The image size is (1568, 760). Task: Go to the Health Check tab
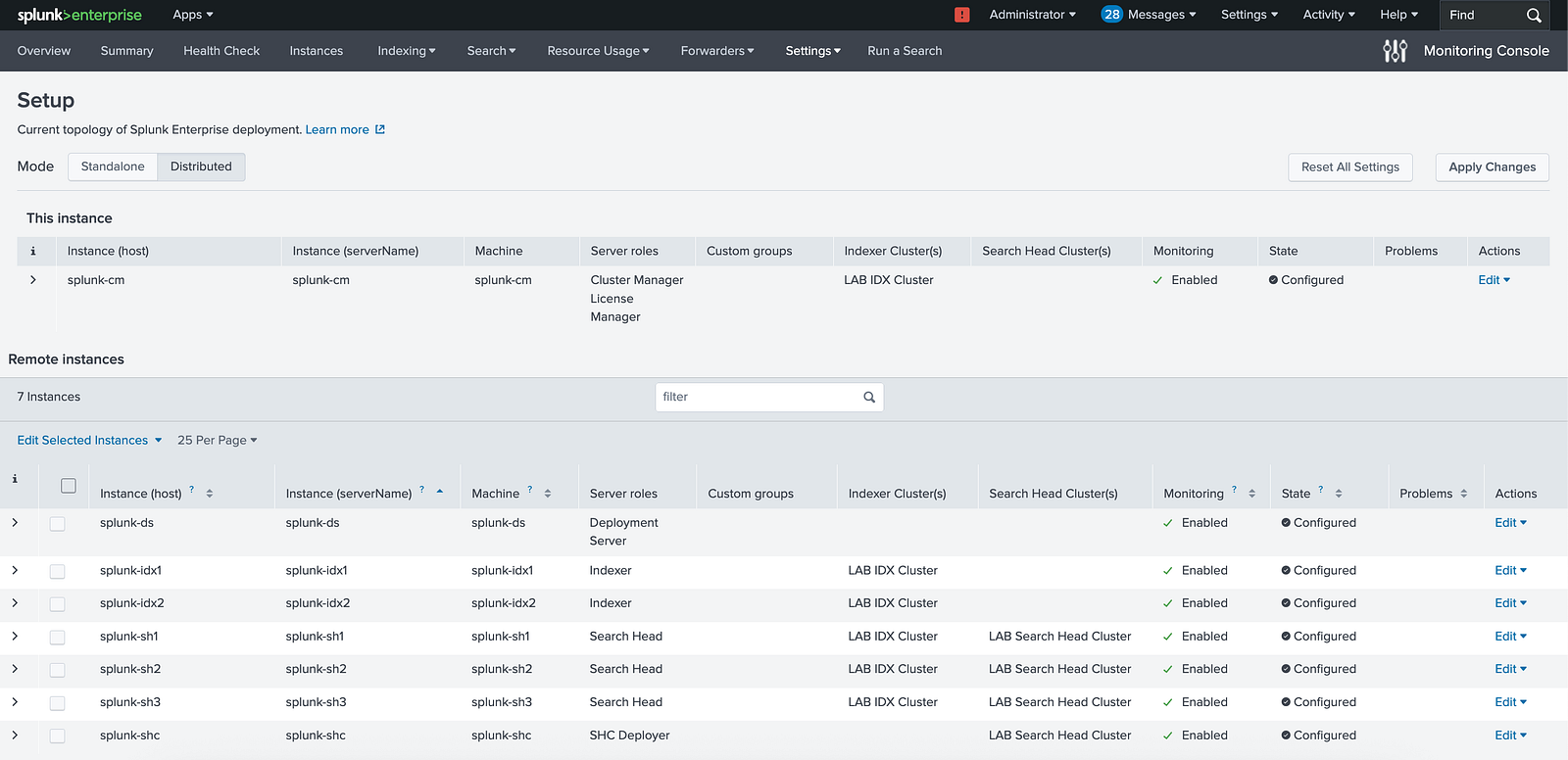[x=221, y=51]
